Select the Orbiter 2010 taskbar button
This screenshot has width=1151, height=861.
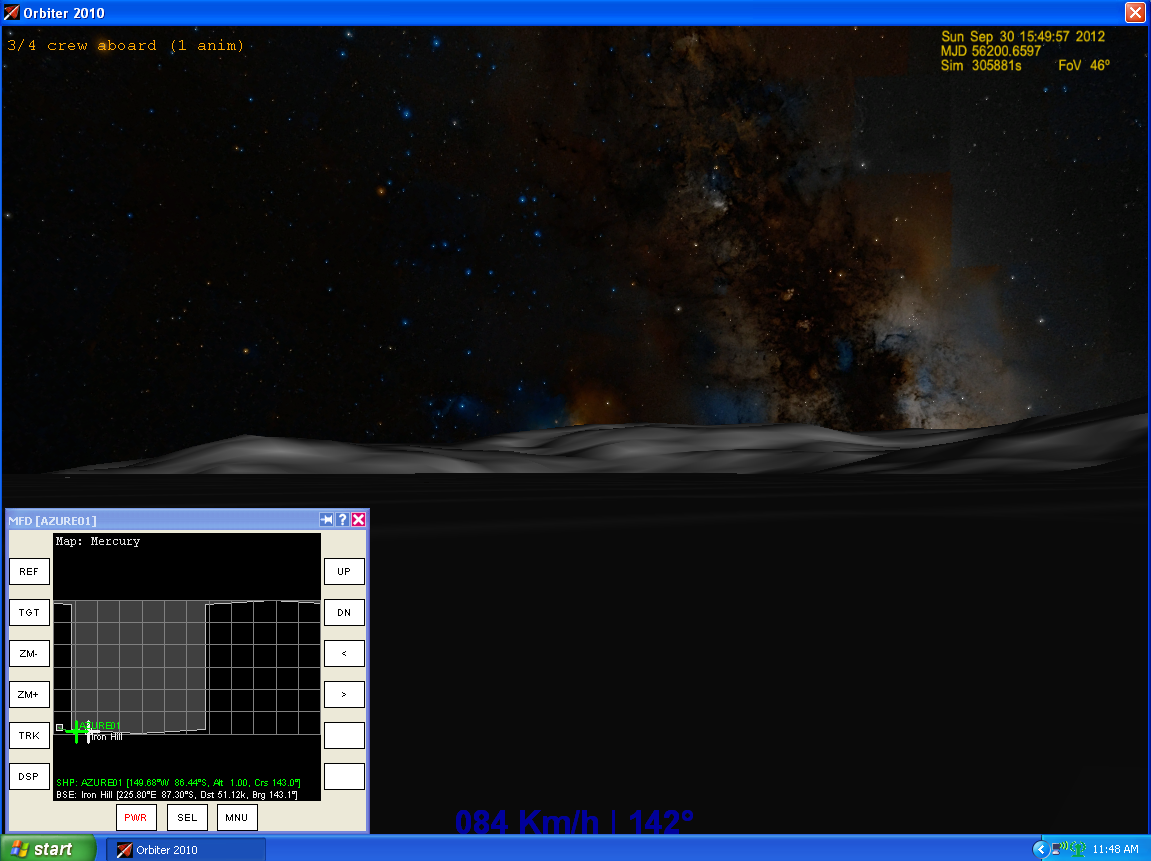(x=186, y=850)
